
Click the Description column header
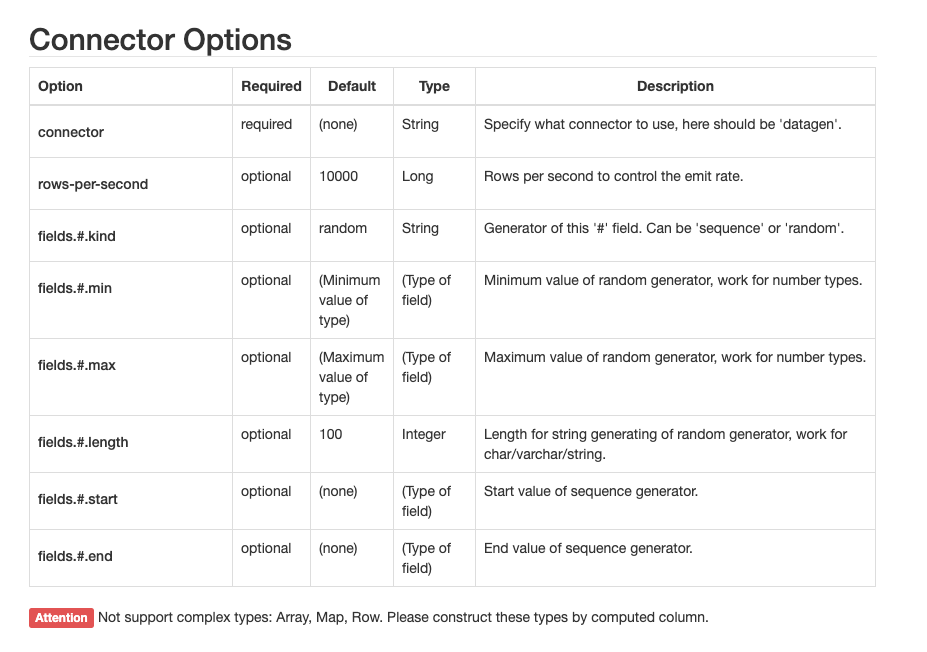click(x=675, y=86)
